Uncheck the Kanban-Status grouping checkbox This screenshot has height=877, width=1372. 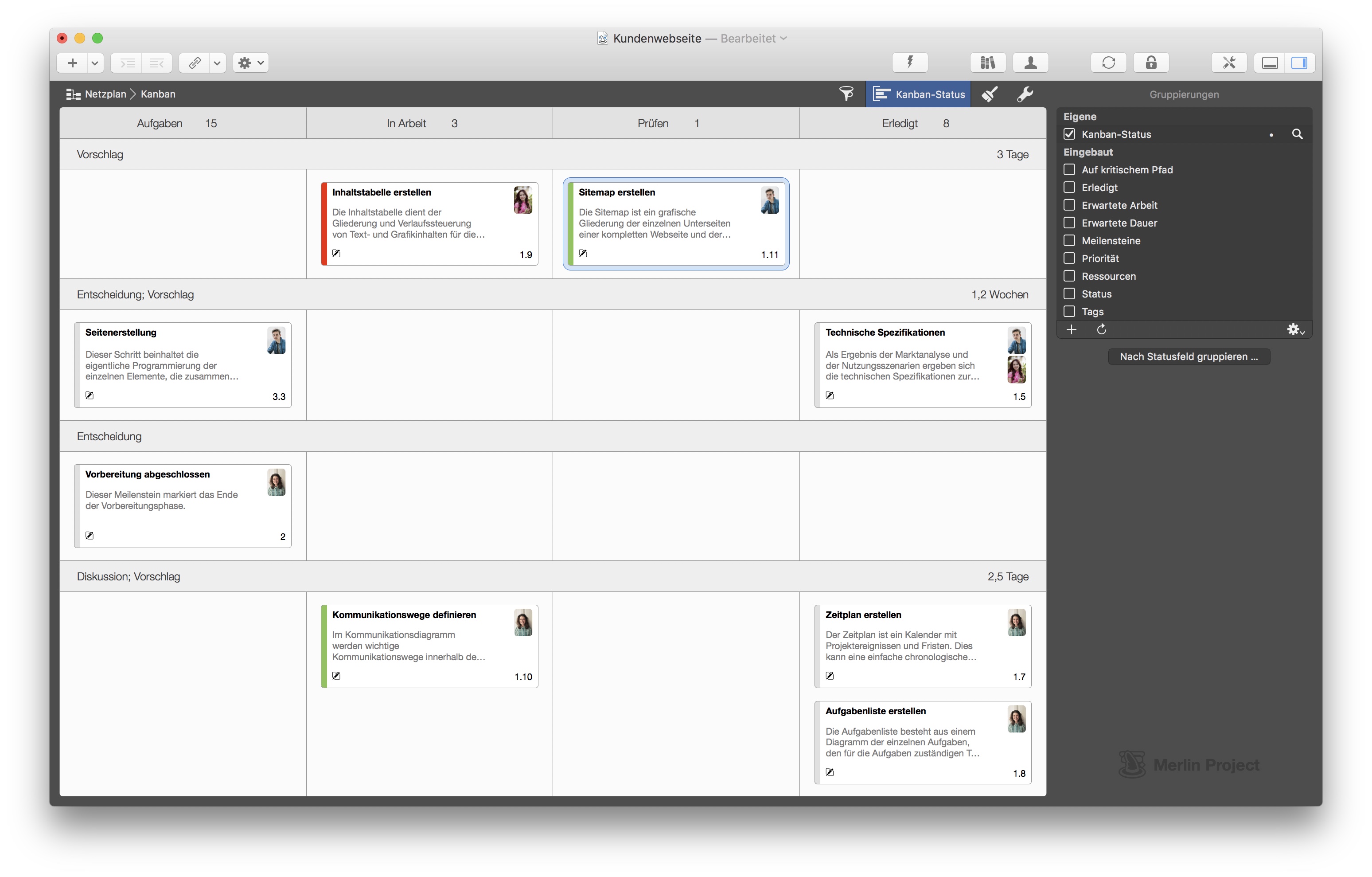(1069, 134)
